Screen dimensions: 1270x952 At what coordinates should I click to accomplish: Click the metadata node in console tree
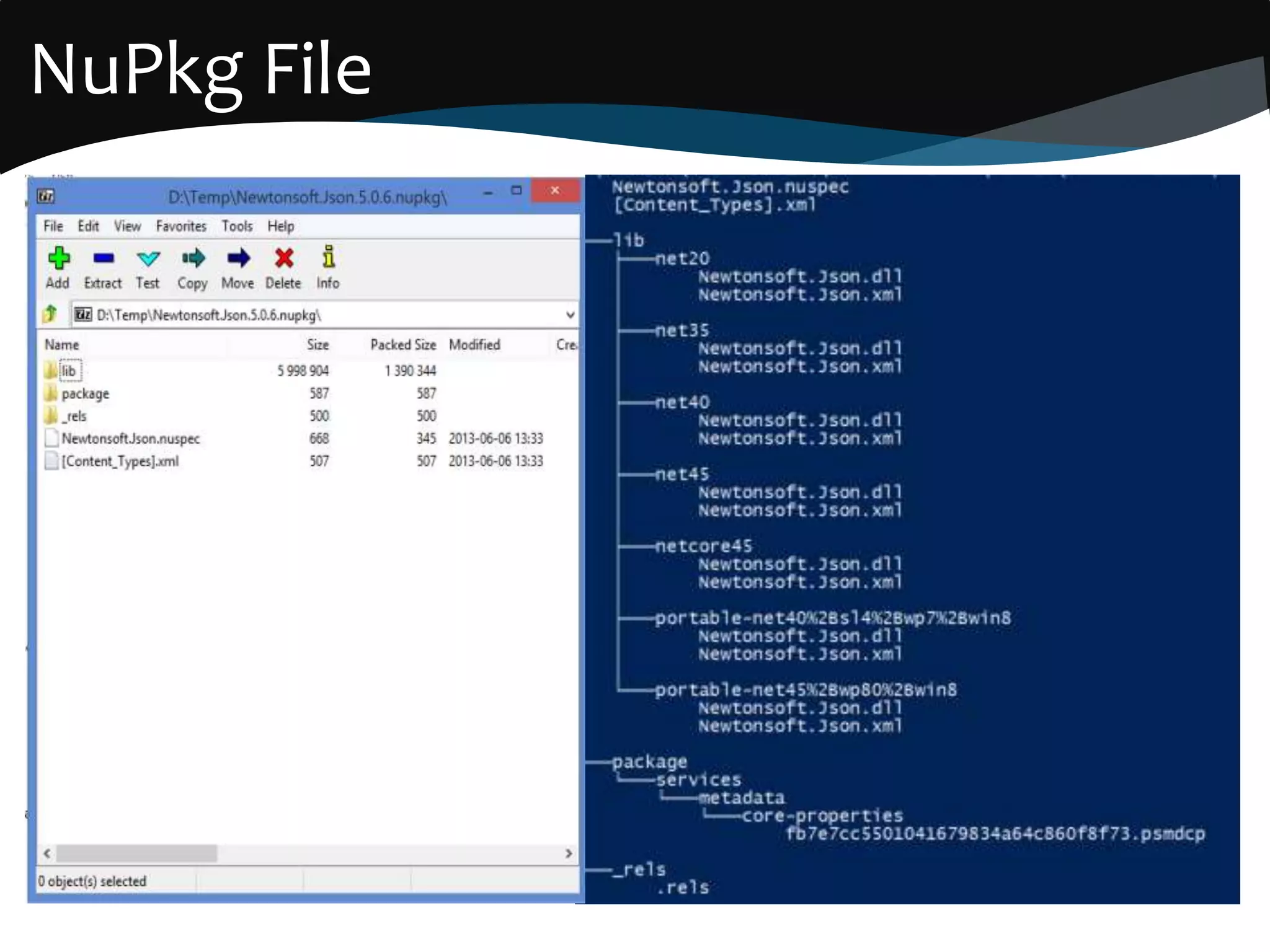(742, 798)
